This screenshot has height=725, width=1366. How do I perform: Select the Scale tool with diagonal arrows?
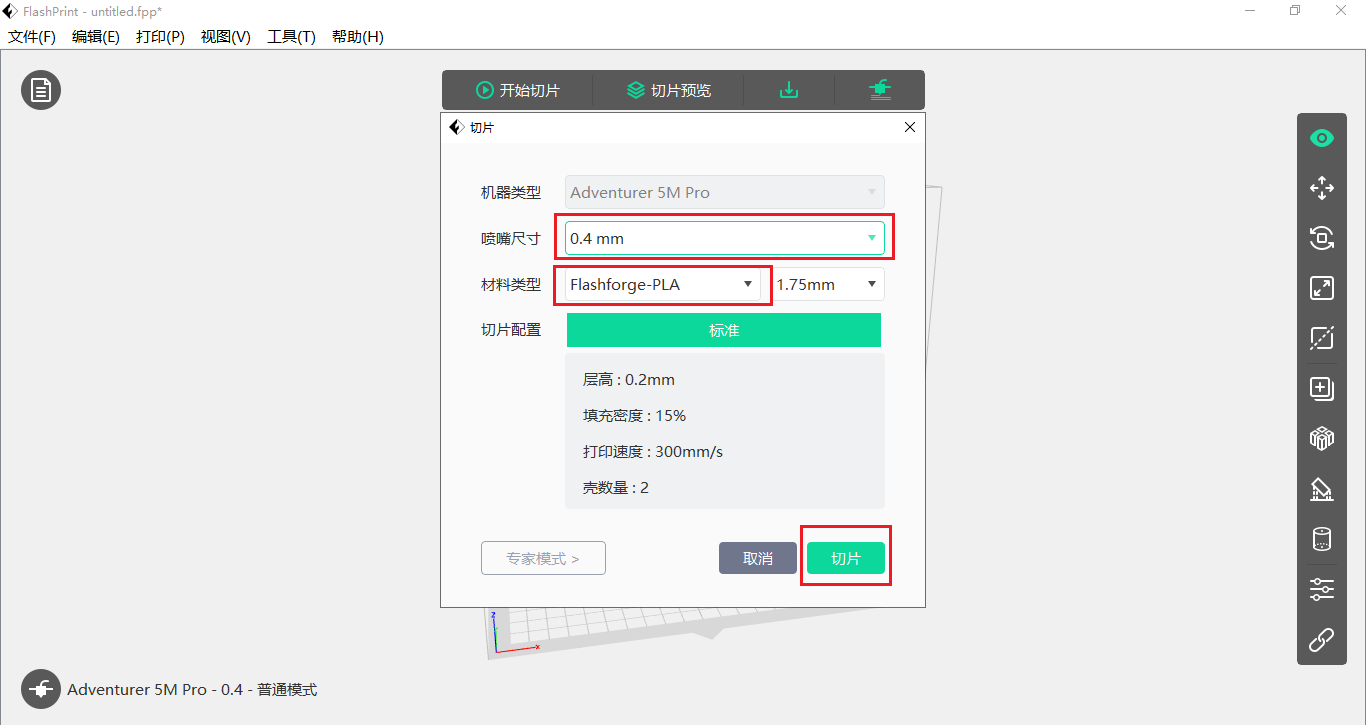pos(1322,288)
